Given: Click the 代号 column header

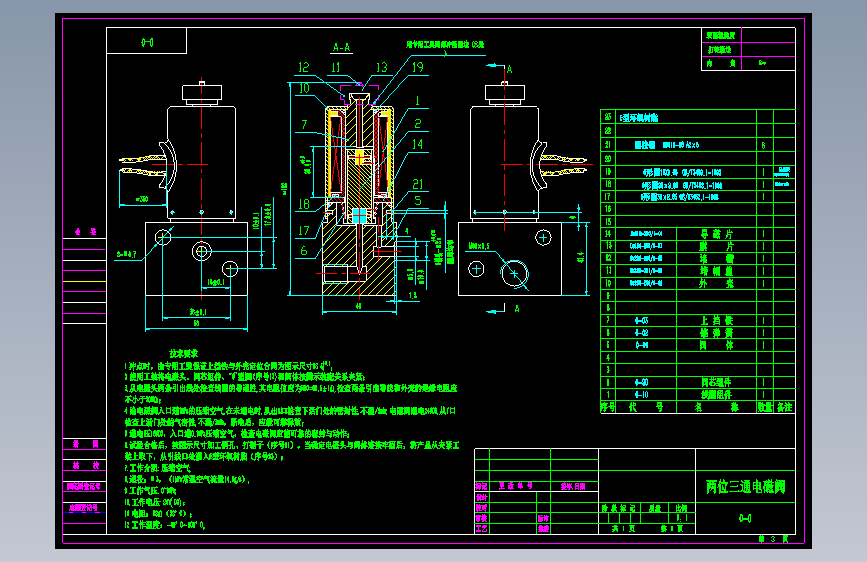Looking at the screenshot, I should (x=646, y=407).
